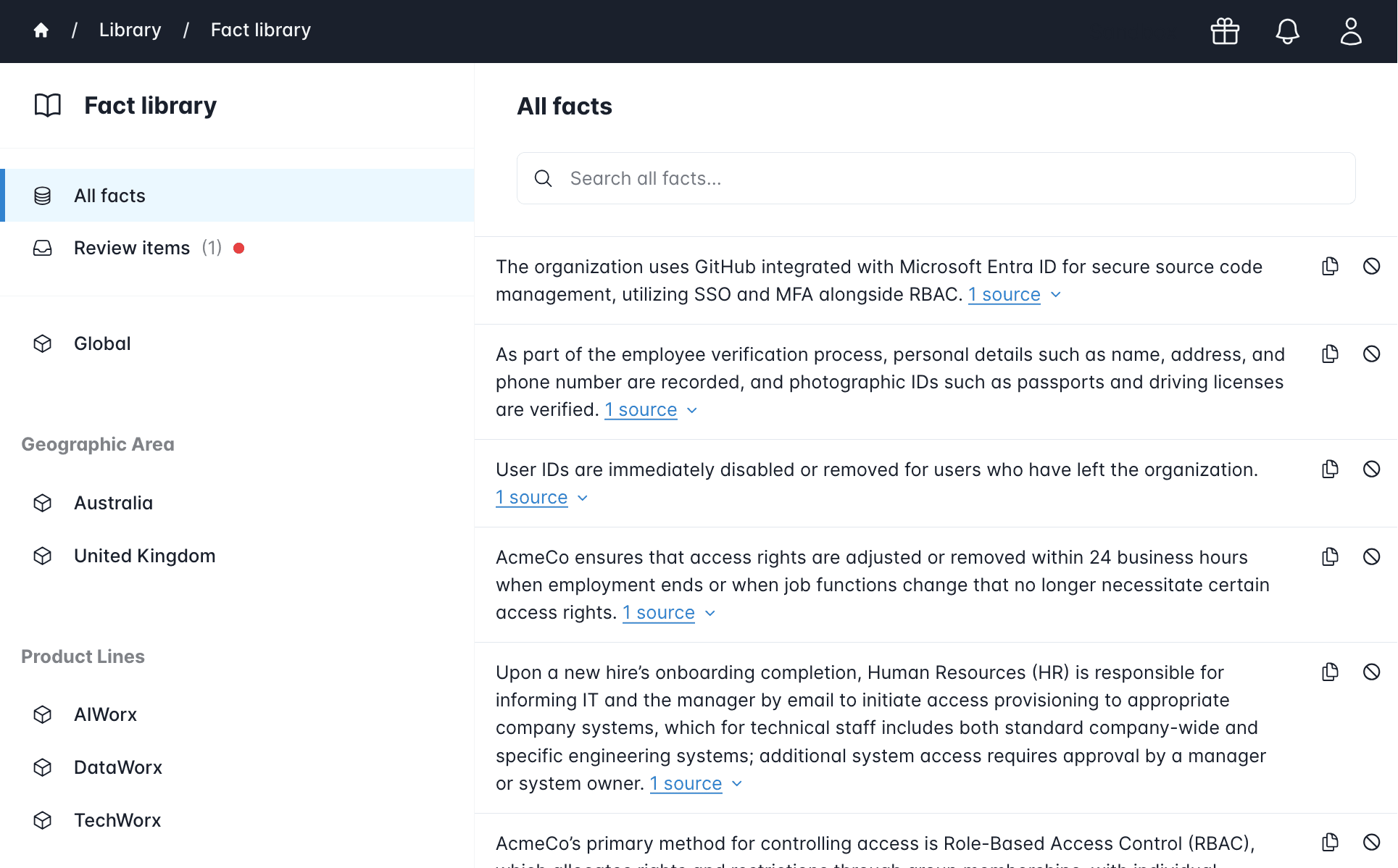This screenshot has width=1398, height=868.
Task: Select Review items in sidebar
Action: pos(132,249)
